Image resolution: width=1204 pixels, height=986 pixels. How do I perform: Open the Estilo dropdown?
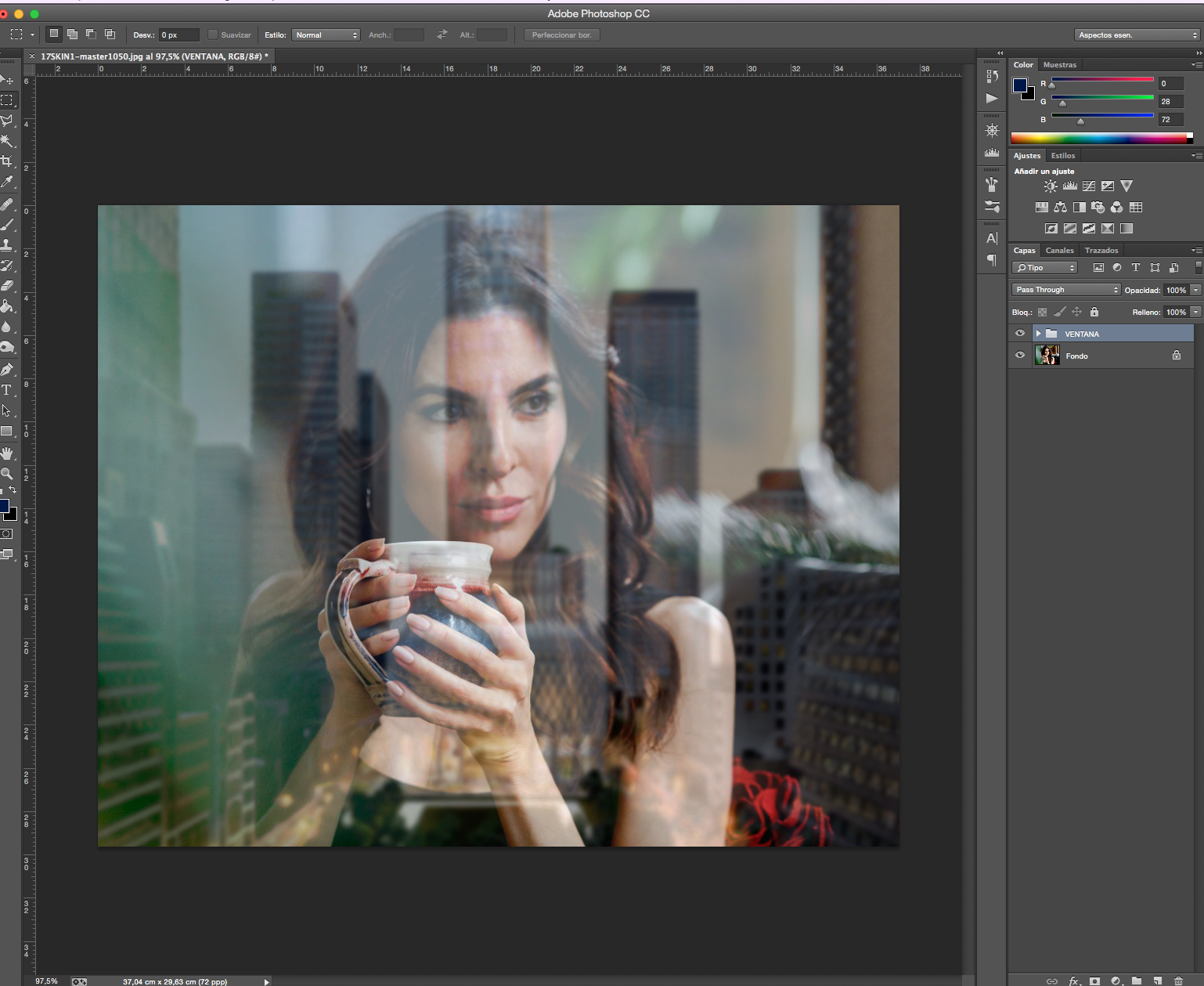(x=326, y=34)
